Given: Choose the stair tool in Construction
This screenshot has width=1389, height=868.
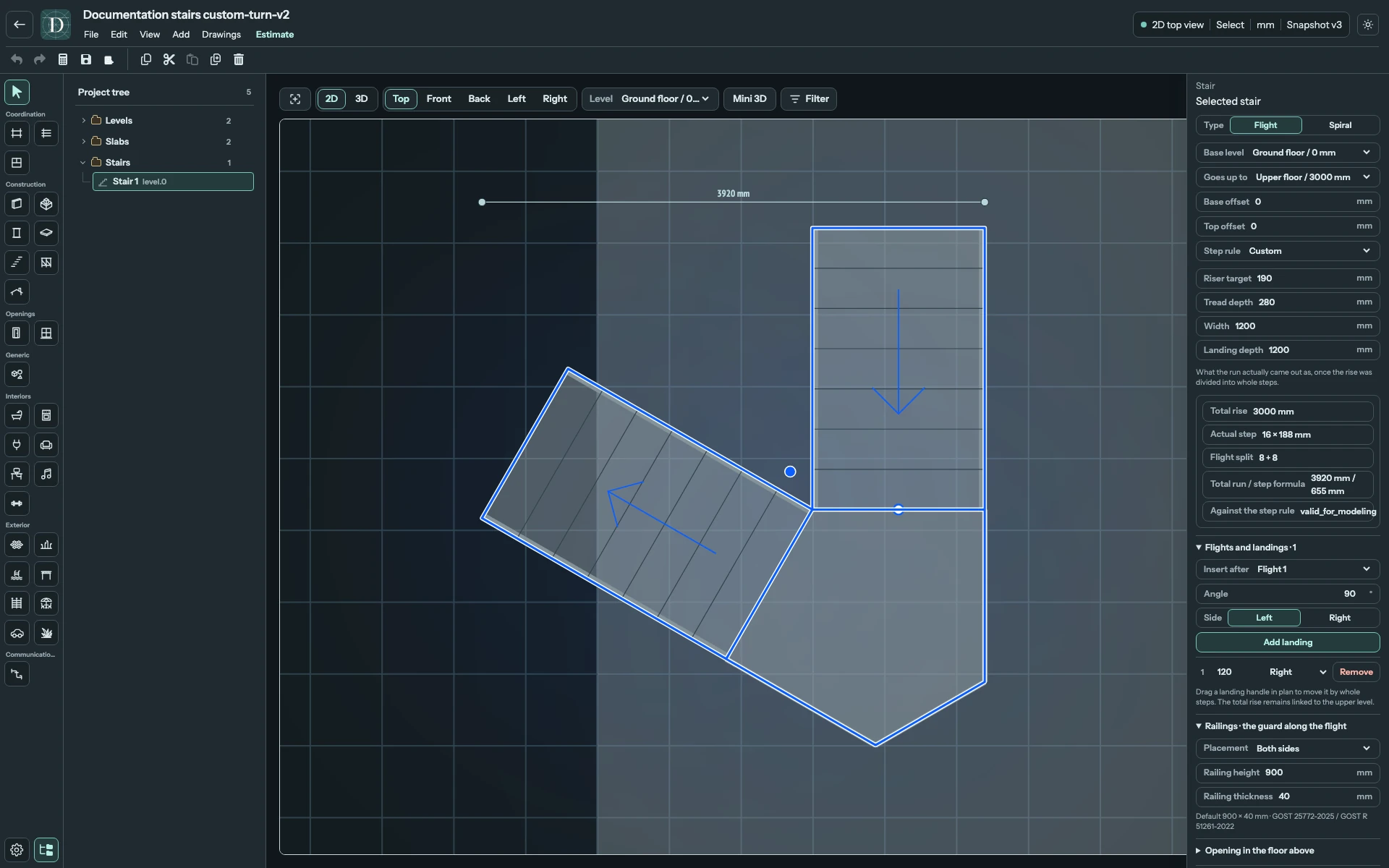Looking at the screenshot, I should [x=17, y=262].
